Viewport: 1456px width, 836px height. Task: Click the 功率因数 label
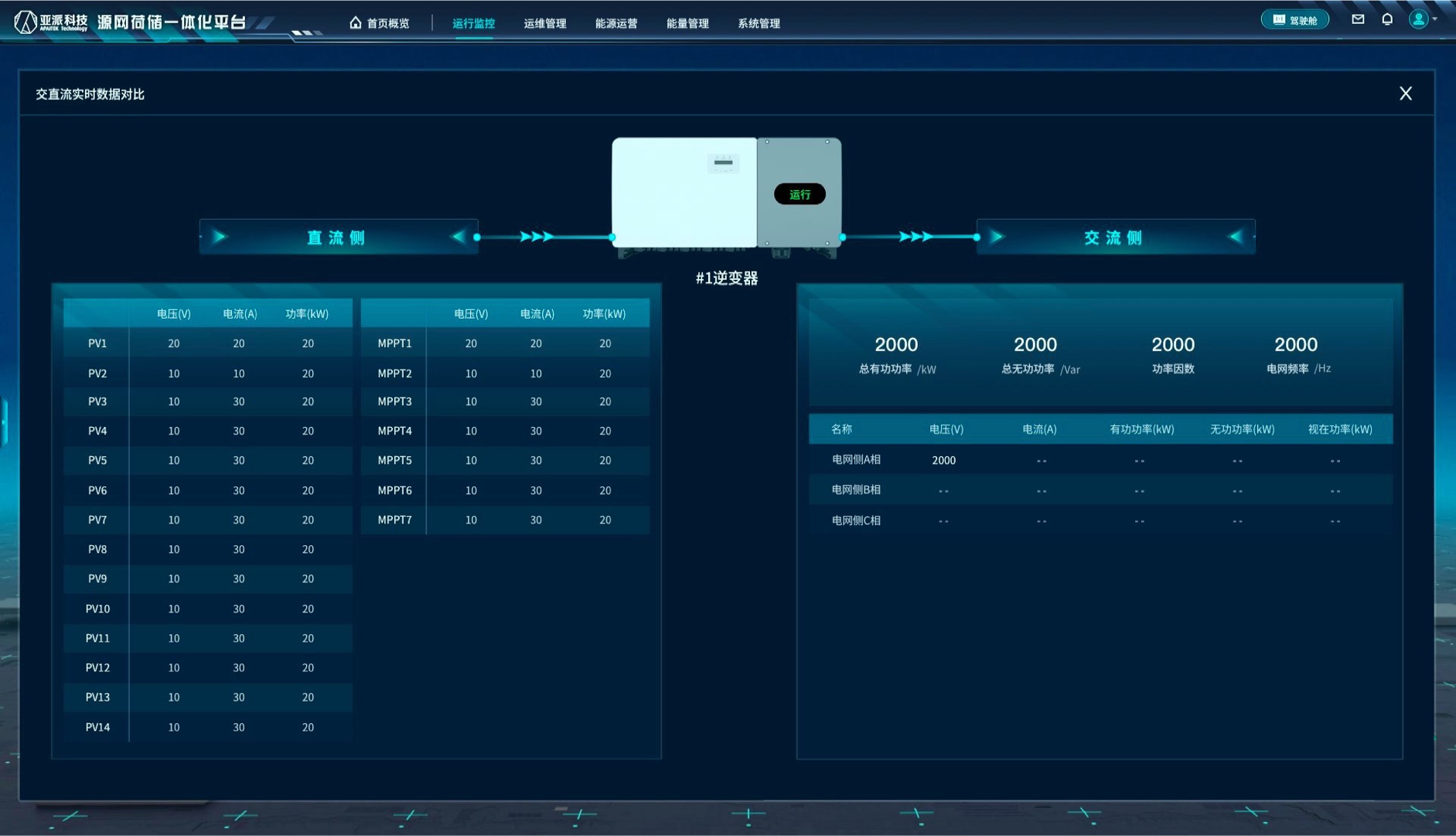pos(1173,369)
